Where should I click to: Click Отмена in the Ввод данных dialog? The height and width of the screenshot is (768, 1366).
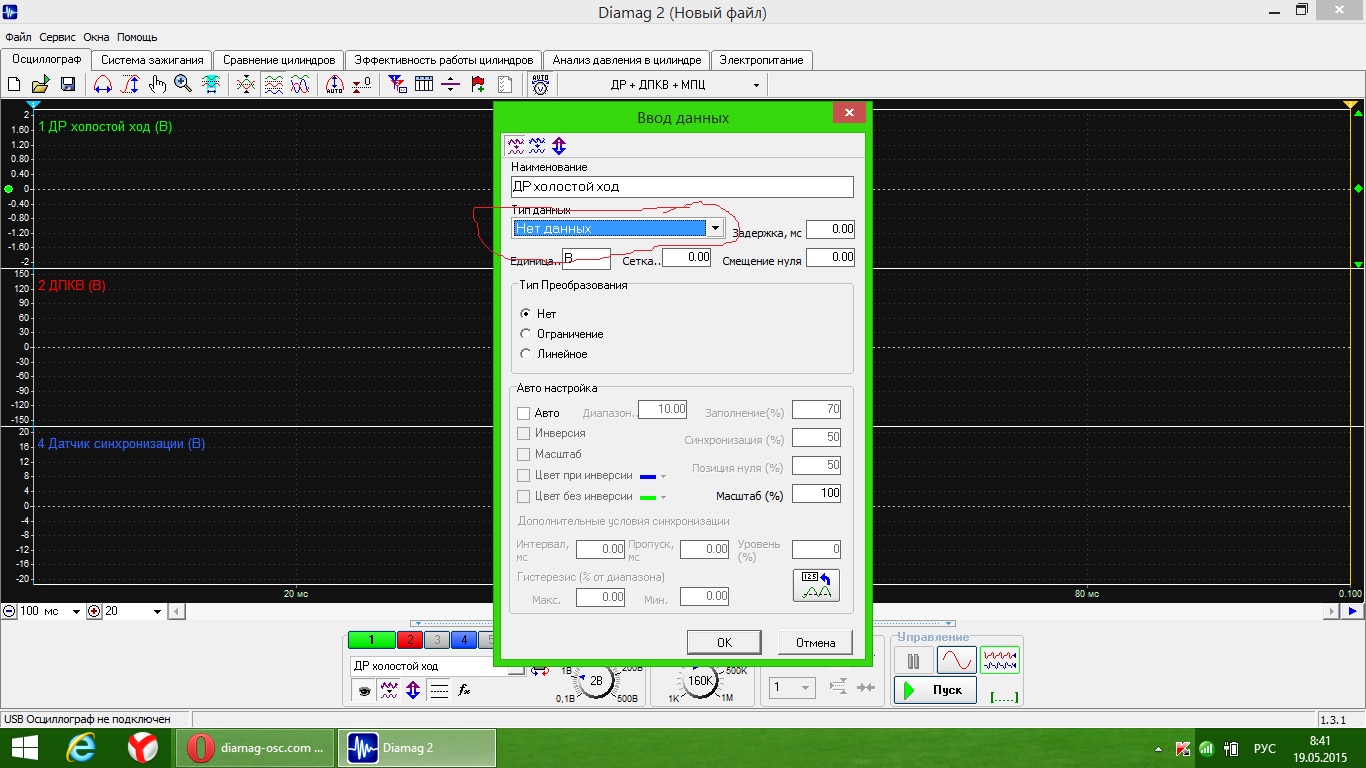click(815, 642)
